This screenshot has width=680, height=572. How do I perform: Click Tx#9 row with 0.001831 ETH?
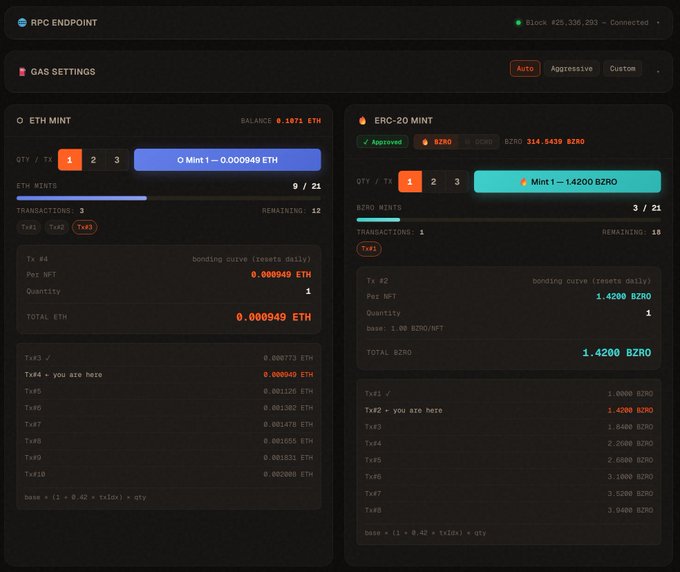point(169,458)
